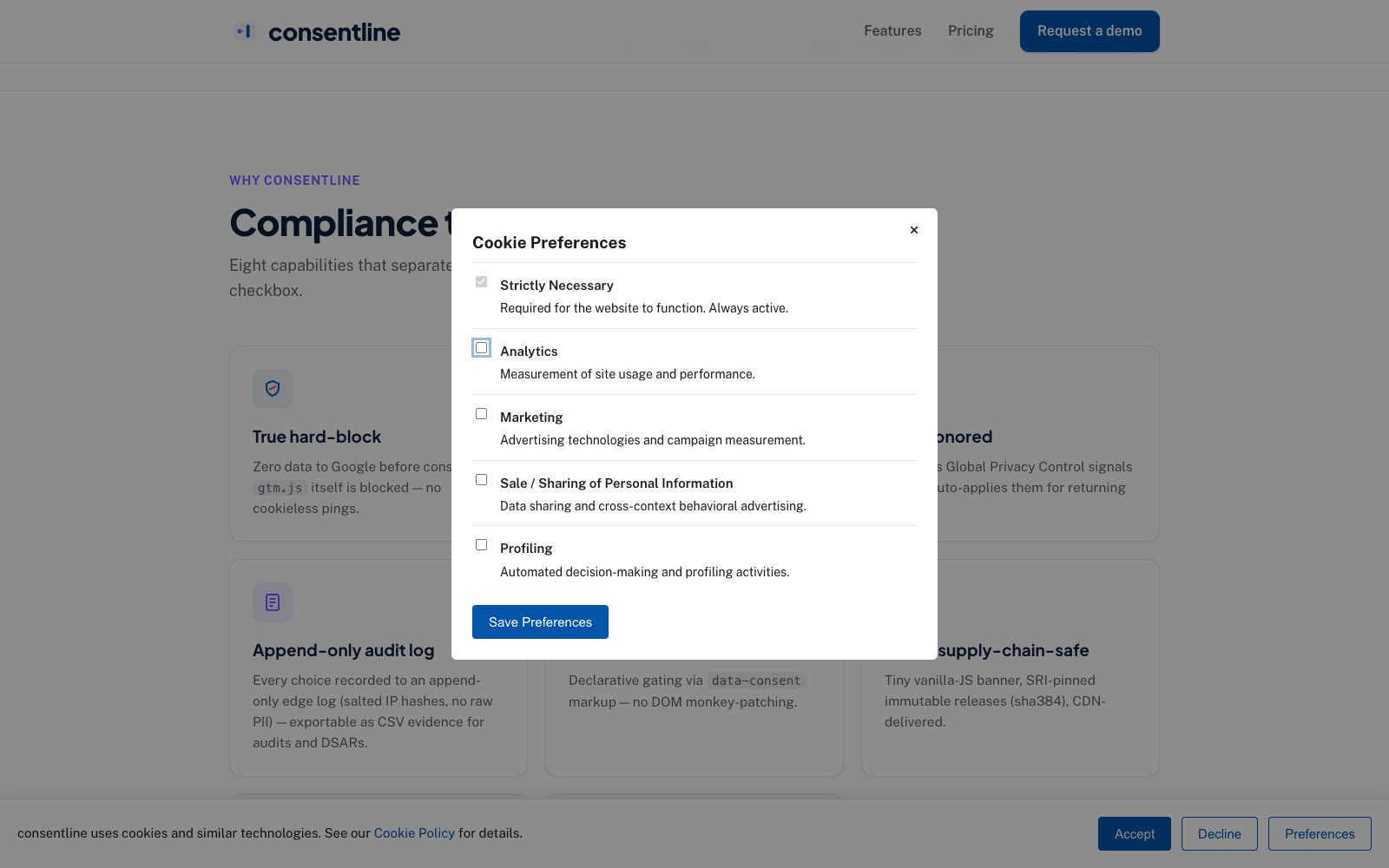Click 'Measurement of site usage and performance' description

628,374
